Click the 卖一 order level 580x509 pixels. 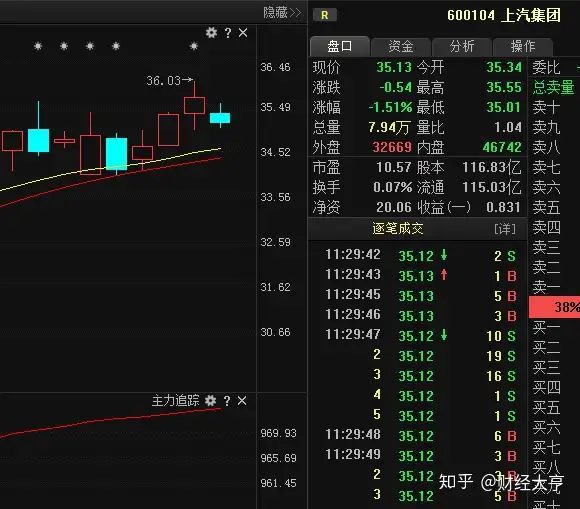tap(546, 287)
